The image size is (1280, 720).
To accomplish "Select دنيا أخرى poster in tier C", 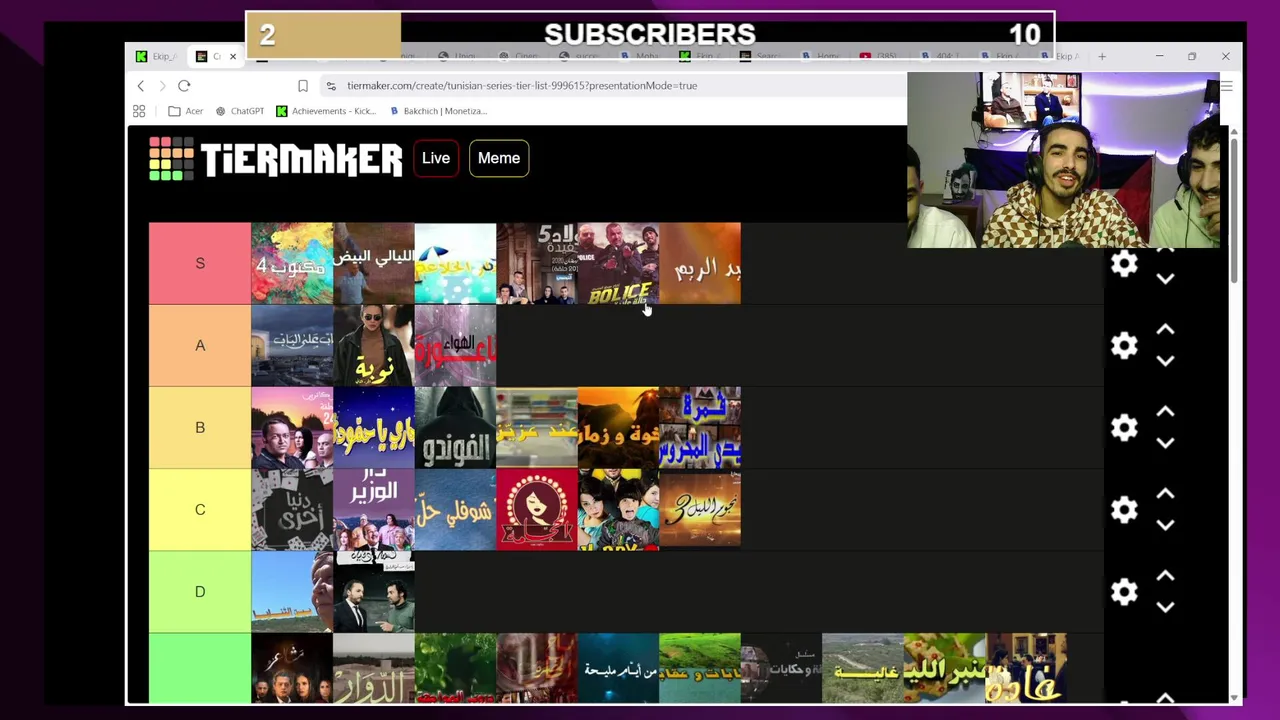I will 292,510.
